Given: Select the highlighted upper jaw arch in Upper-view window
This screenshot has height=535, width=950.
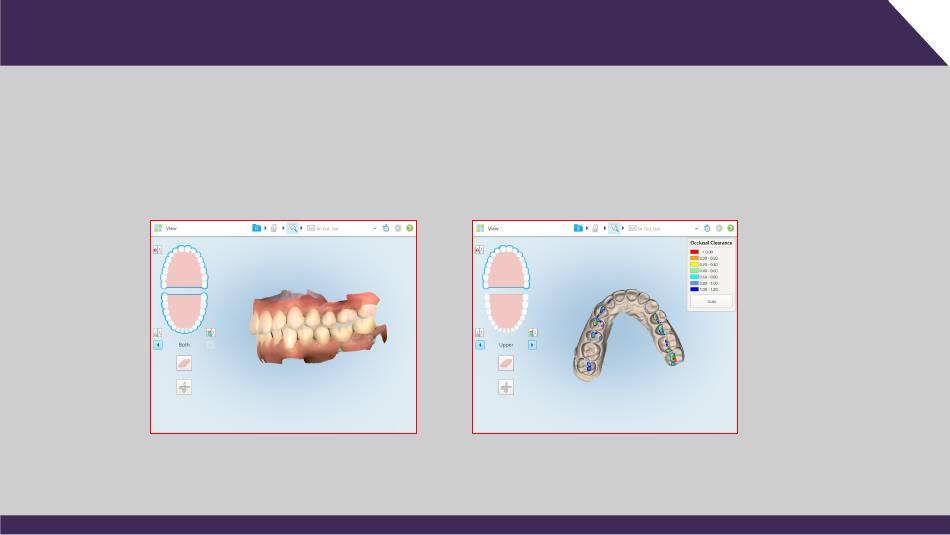Looking at the screenshot, I should pyautogui.click(x=506, y=267).
